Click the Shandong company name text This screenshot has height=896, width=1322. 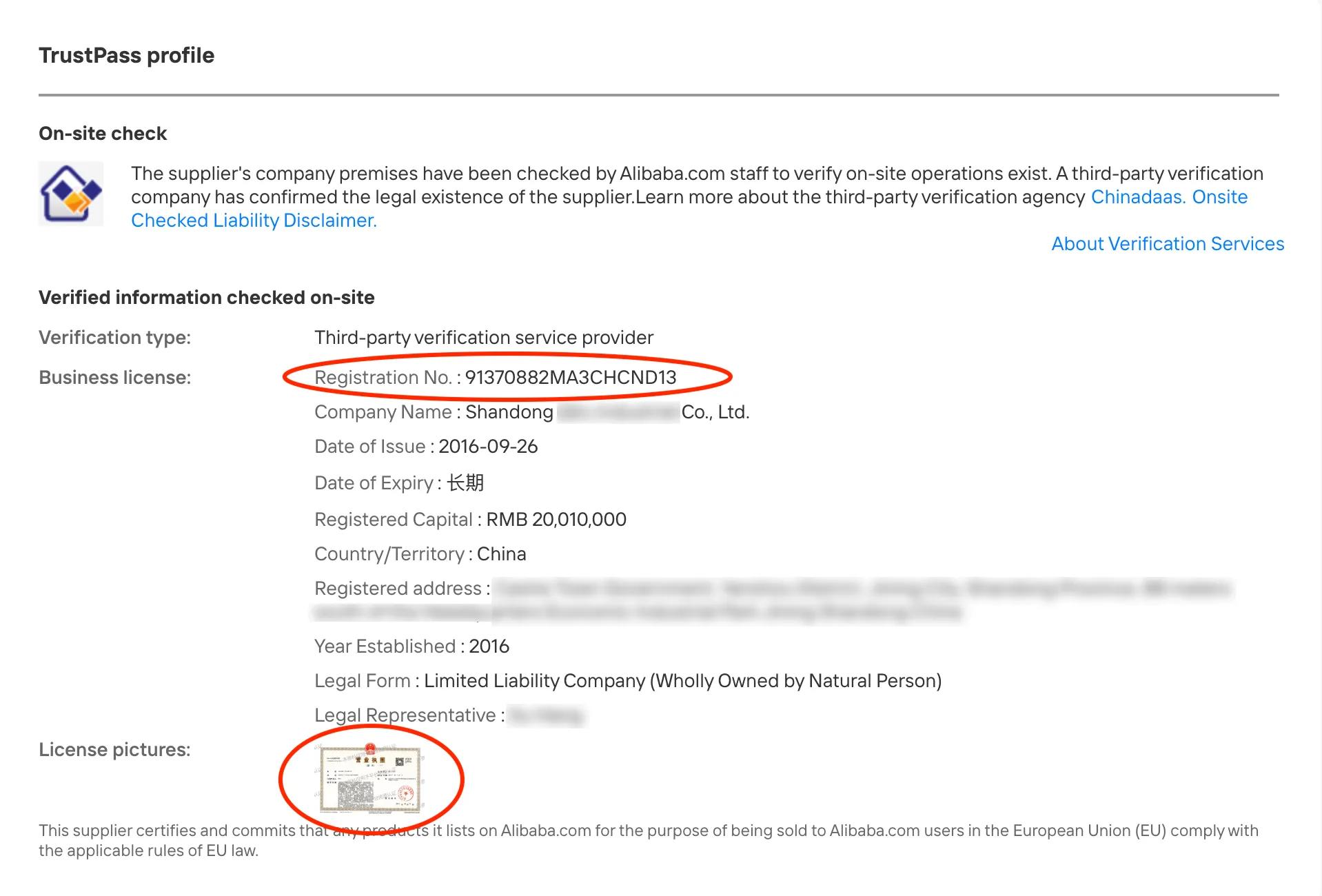607,412
